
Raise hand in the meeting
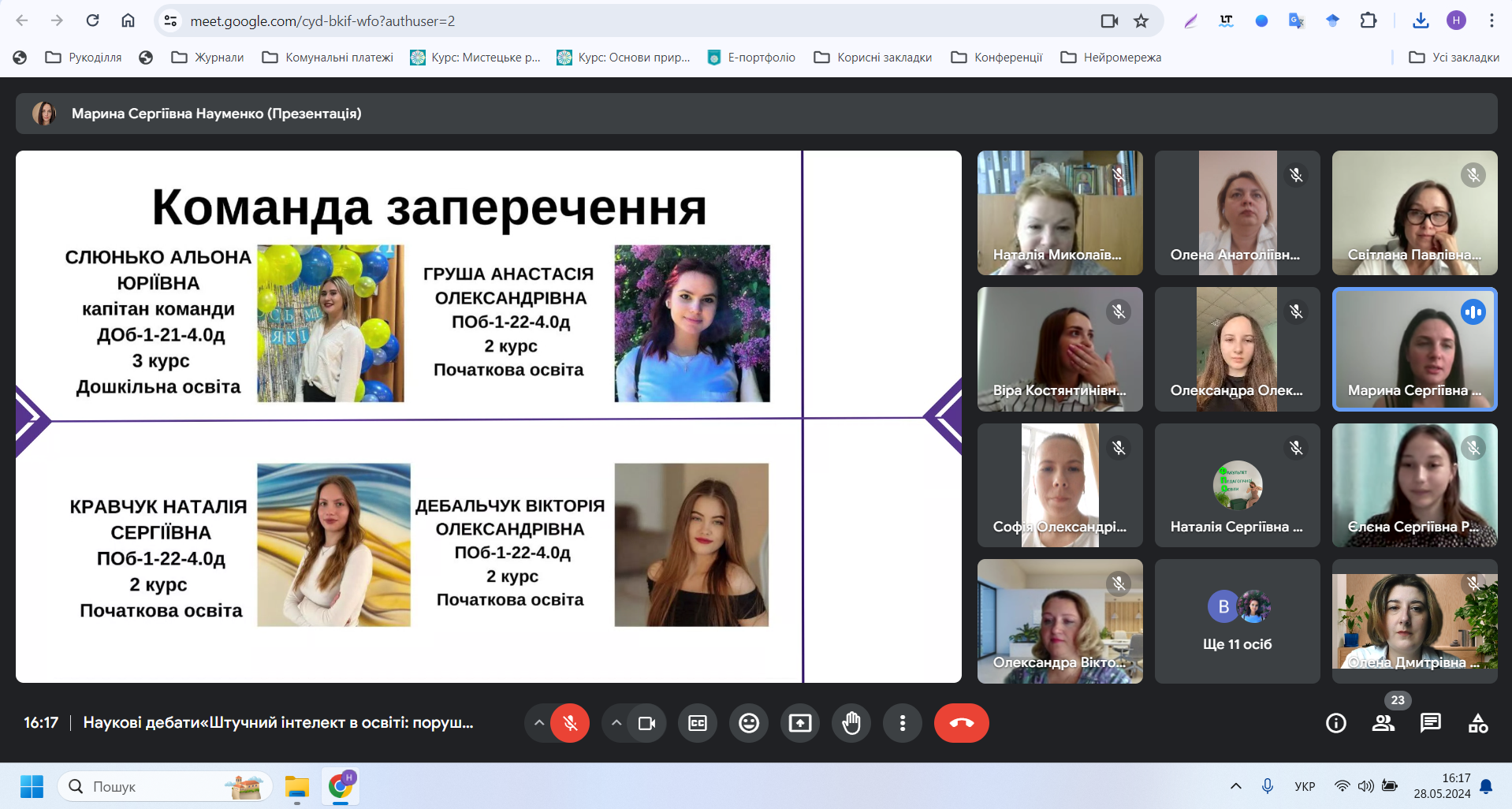click(851, 723)
